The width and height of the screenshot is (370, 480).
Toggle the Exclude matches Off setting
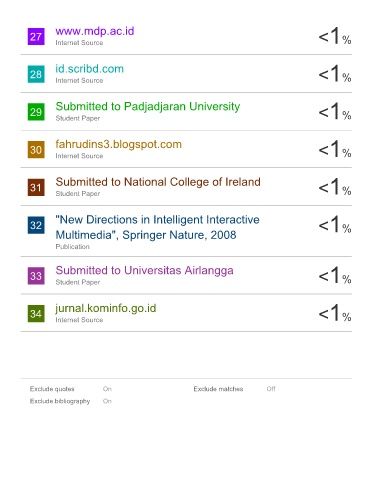(271, 389)
